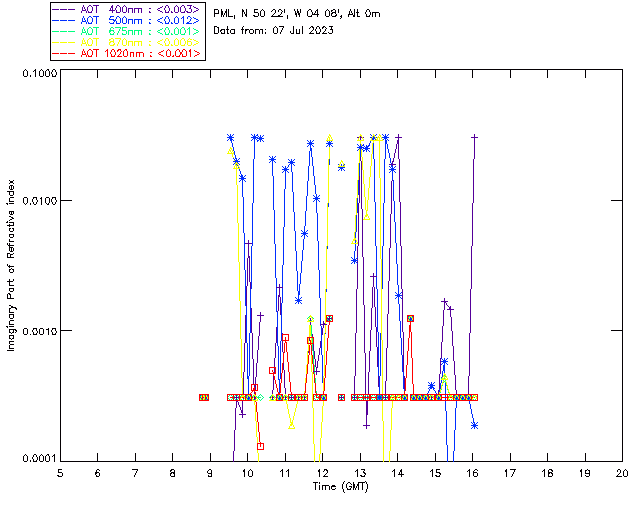
Task: Click the 'Imaginary Part of Refractive index' axis title
Action: pyautogui.click(x=11, y=265)
